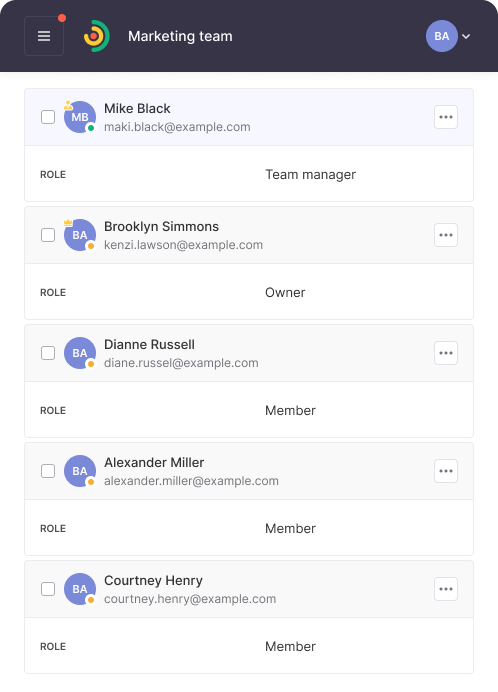
Task: Click the Marketing team title
Action: [180, 36]
